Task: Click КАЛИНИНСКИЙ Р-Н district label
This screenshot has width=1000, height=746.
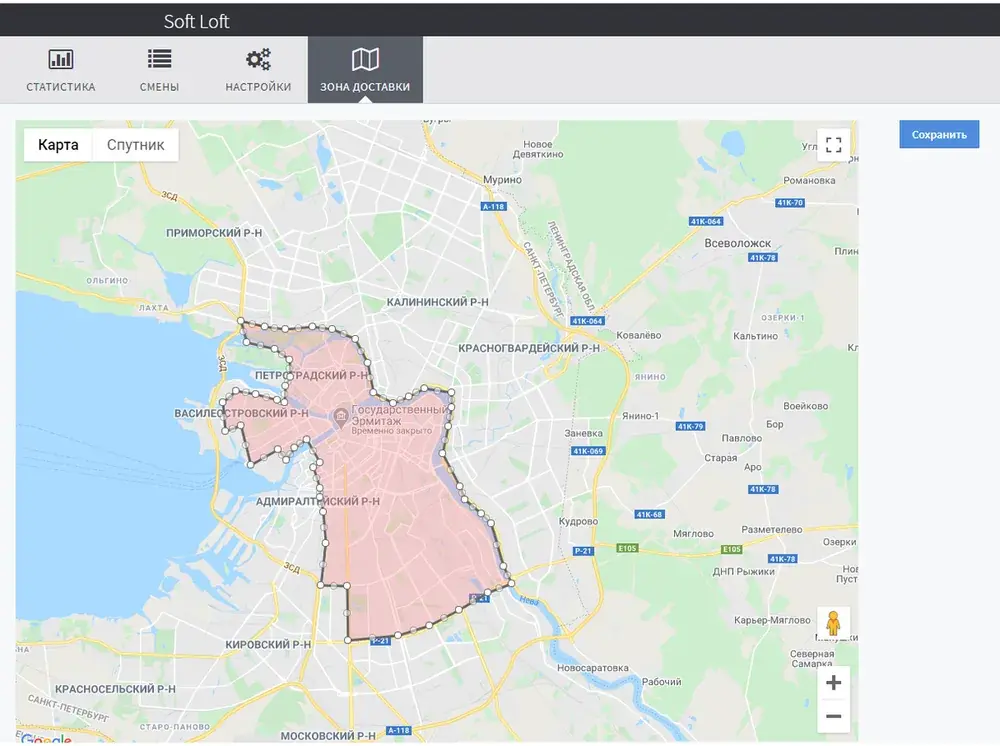Action: click(x=438, y=302)
